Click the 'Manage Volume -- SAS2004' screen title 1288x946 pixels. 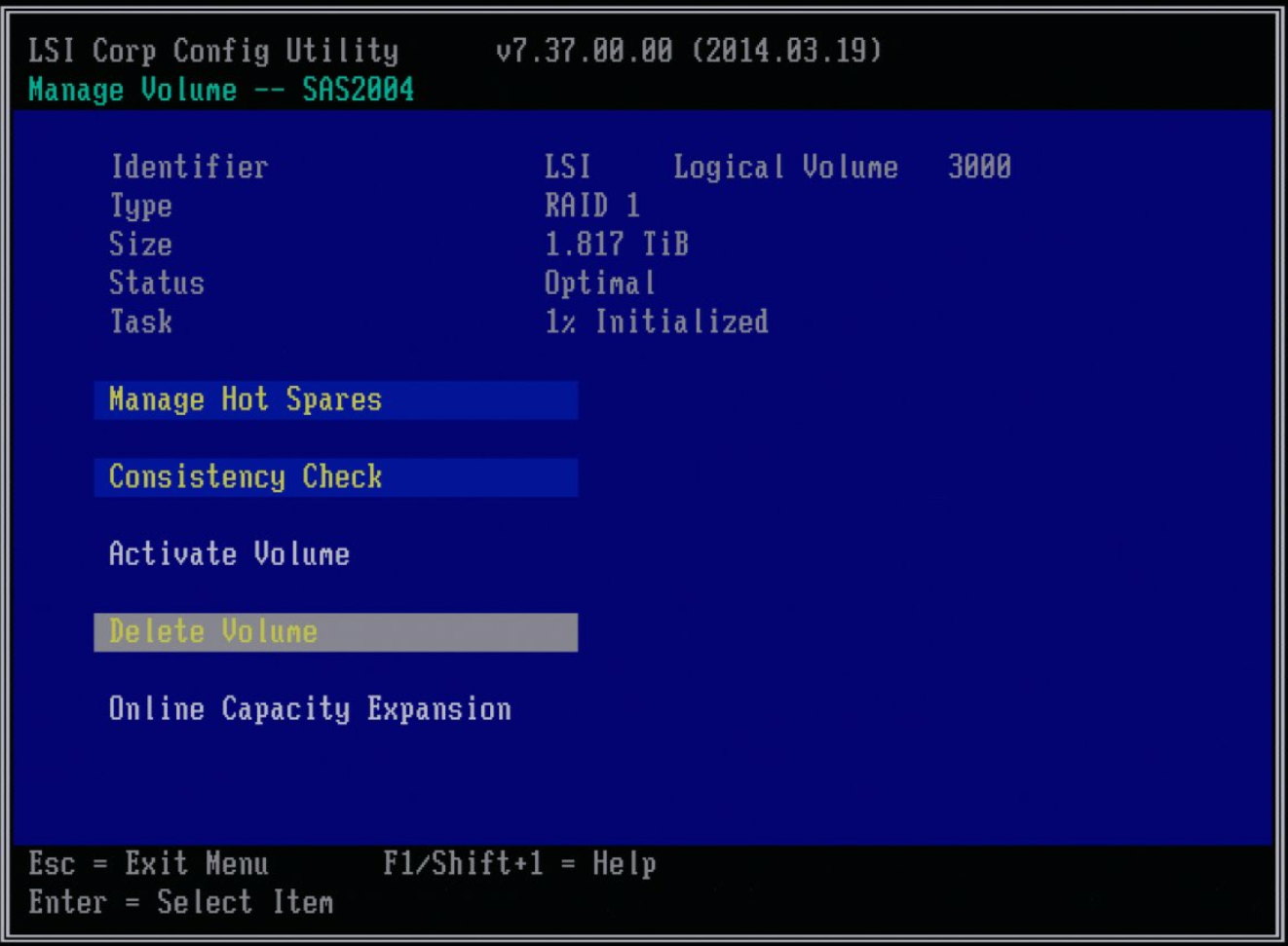tap(221, 90)
